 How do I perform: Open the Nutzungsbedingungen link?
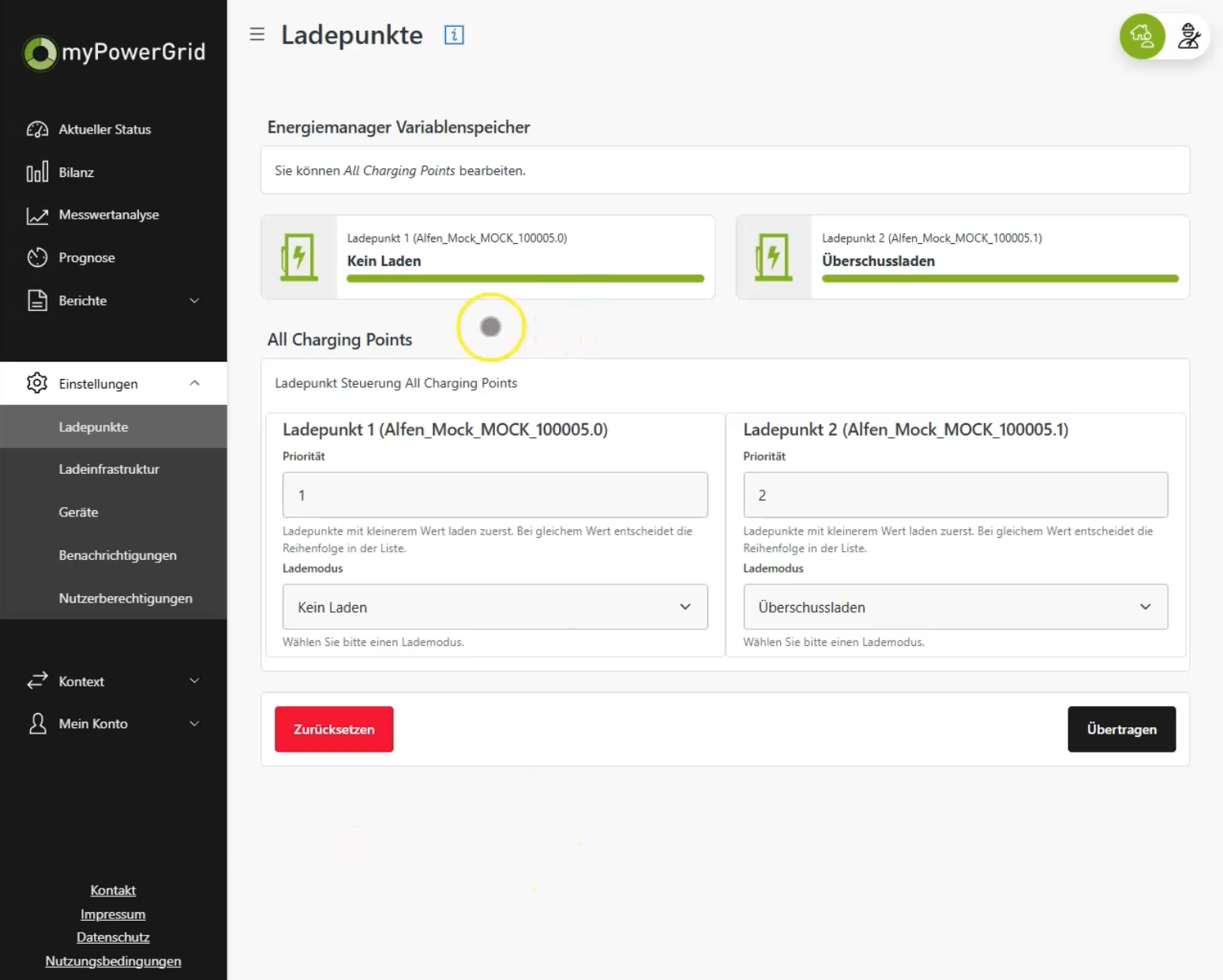click(113, 961)
